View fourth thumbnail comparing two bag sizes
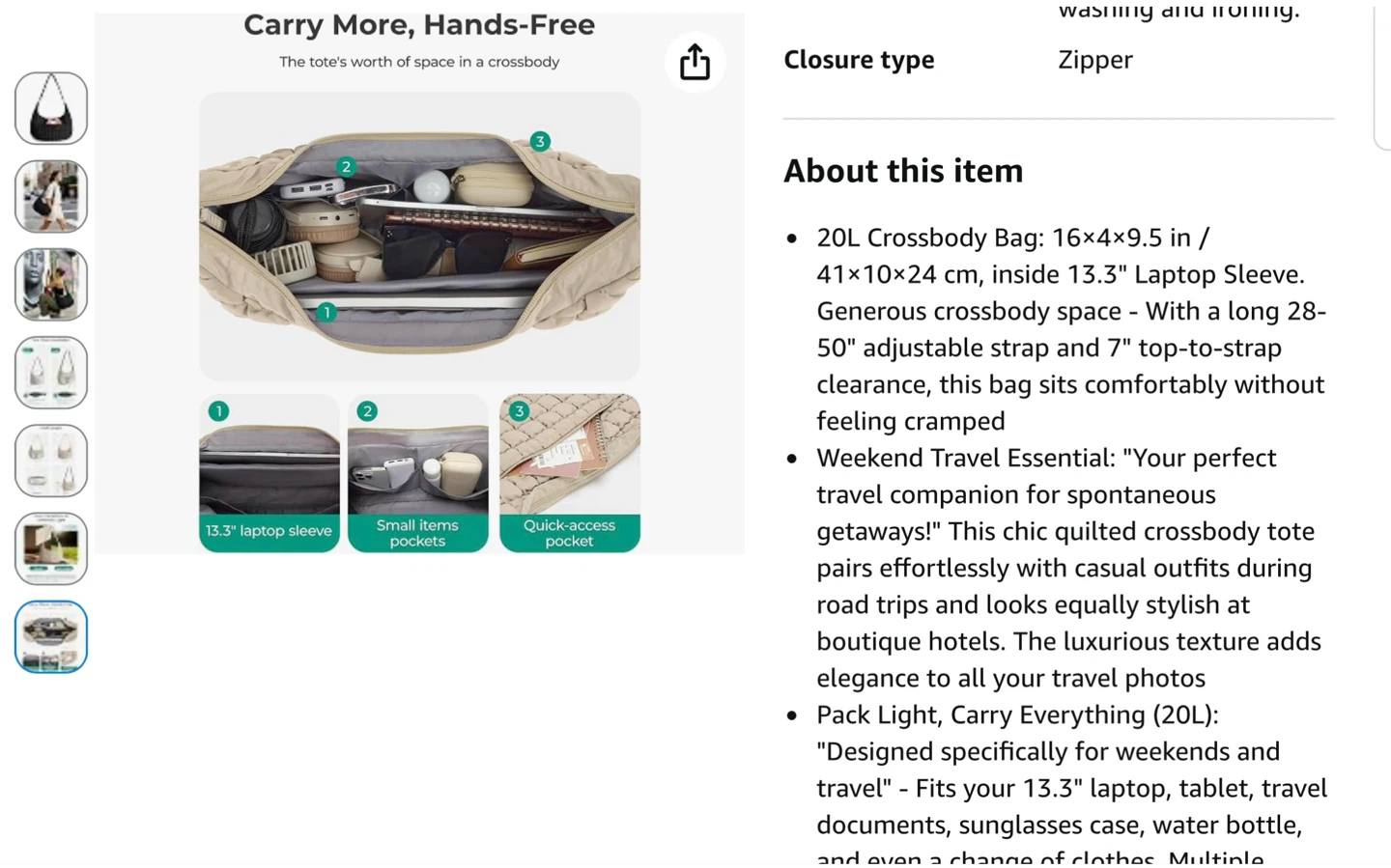This screenshot has width=1391, height=868. [51, 373]
